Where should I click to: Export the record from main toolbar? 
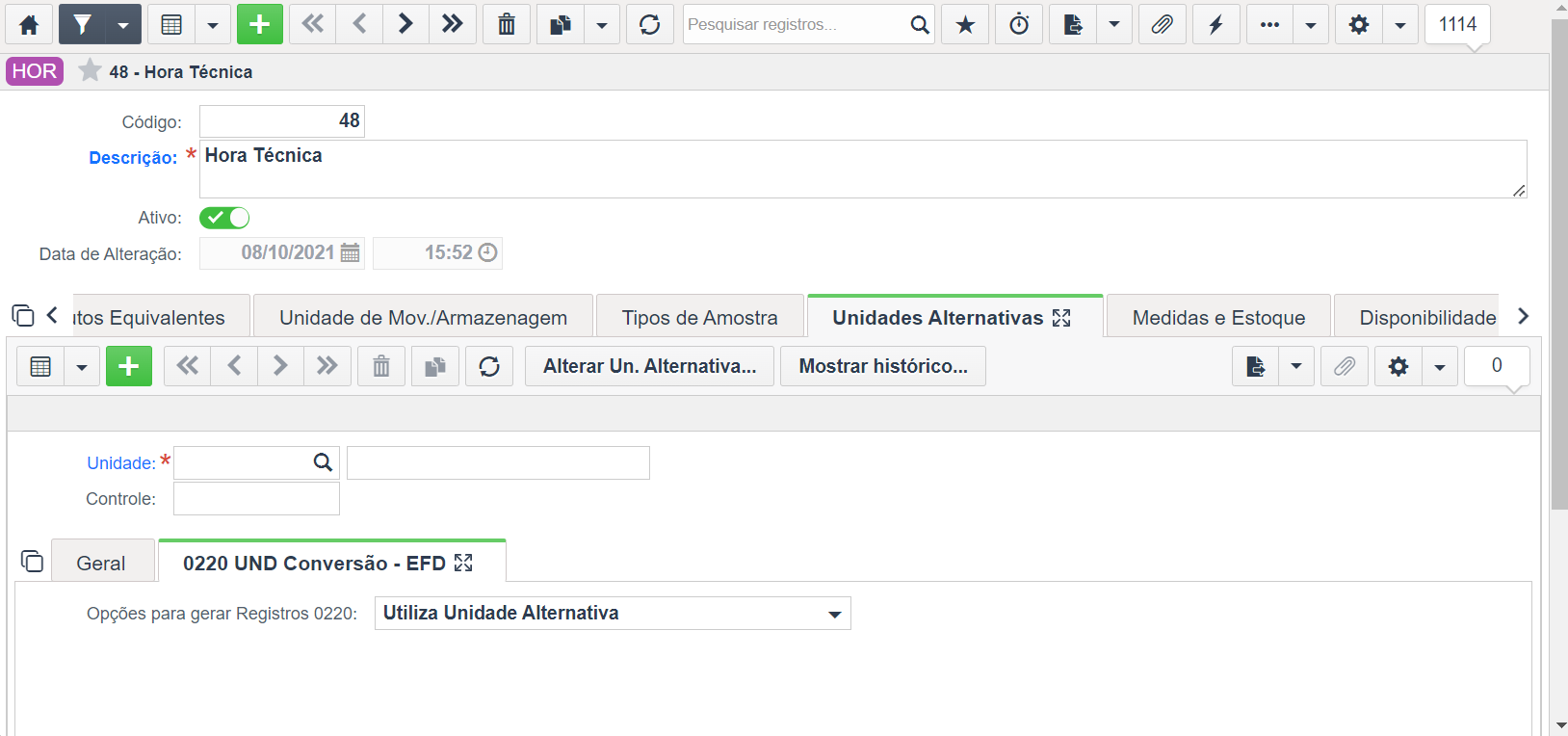[1073, 24]
